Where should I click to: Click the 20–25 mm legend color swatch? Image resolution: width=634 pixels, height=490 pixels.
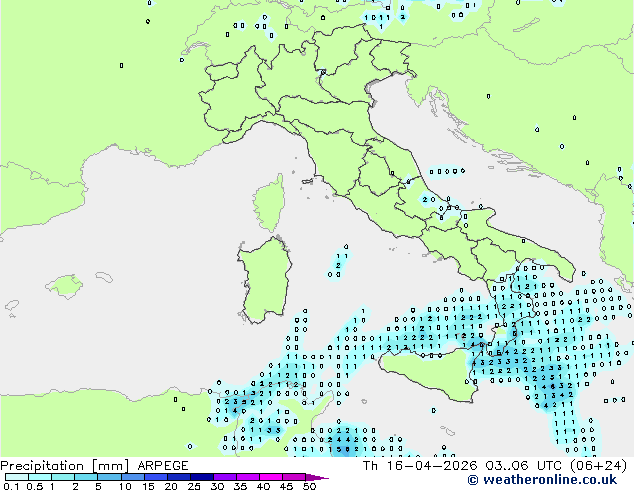[x=178, y=477]
